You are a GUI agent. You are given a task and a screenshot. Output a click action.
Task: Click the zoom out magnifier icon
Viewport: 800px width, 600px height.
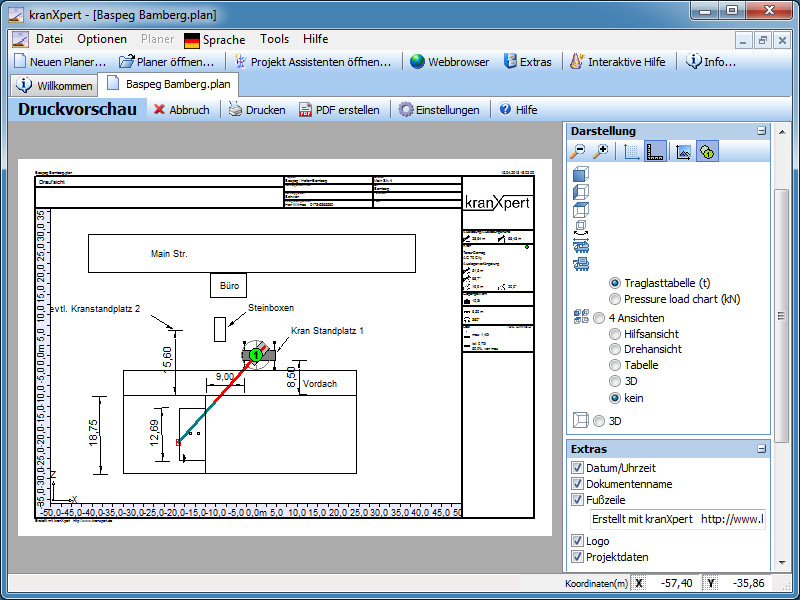point(578,152)
